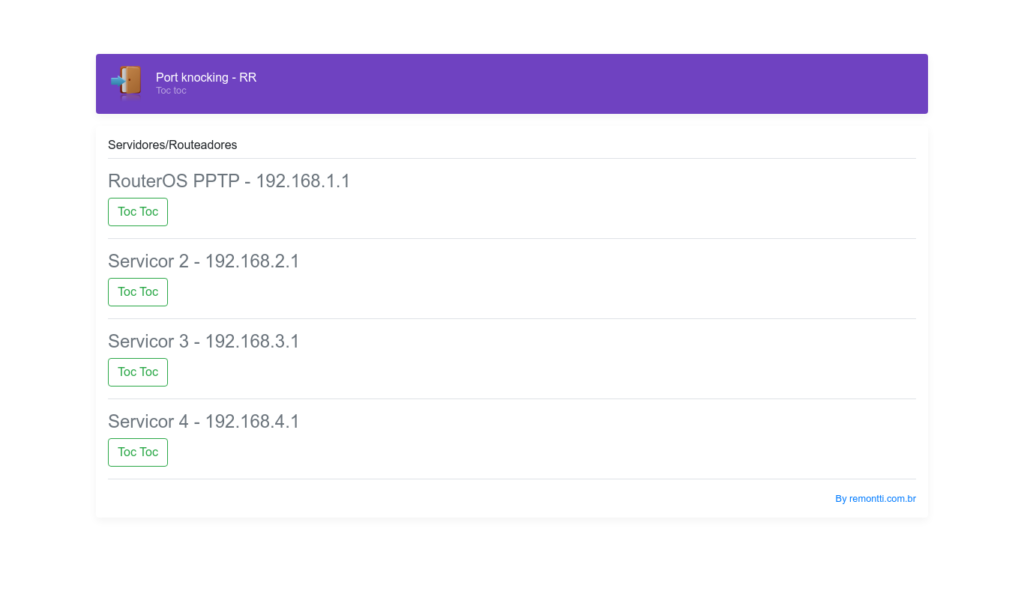Trigger Toc Toc for Servicor 4
The height and width of the screenshot is (594, 1024).
[x=138, y=452]
